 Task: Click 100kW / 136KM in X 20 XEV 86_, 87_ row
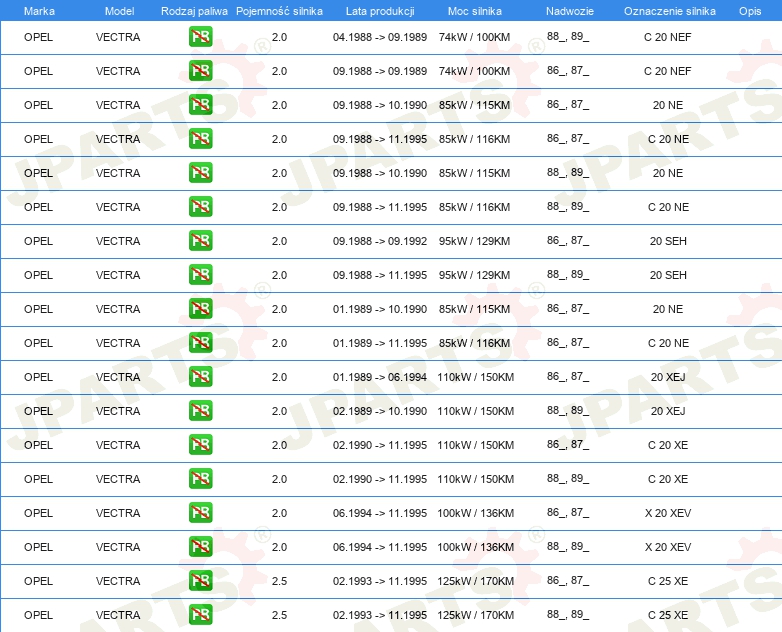pyautogui.click(x=475, y=513)
